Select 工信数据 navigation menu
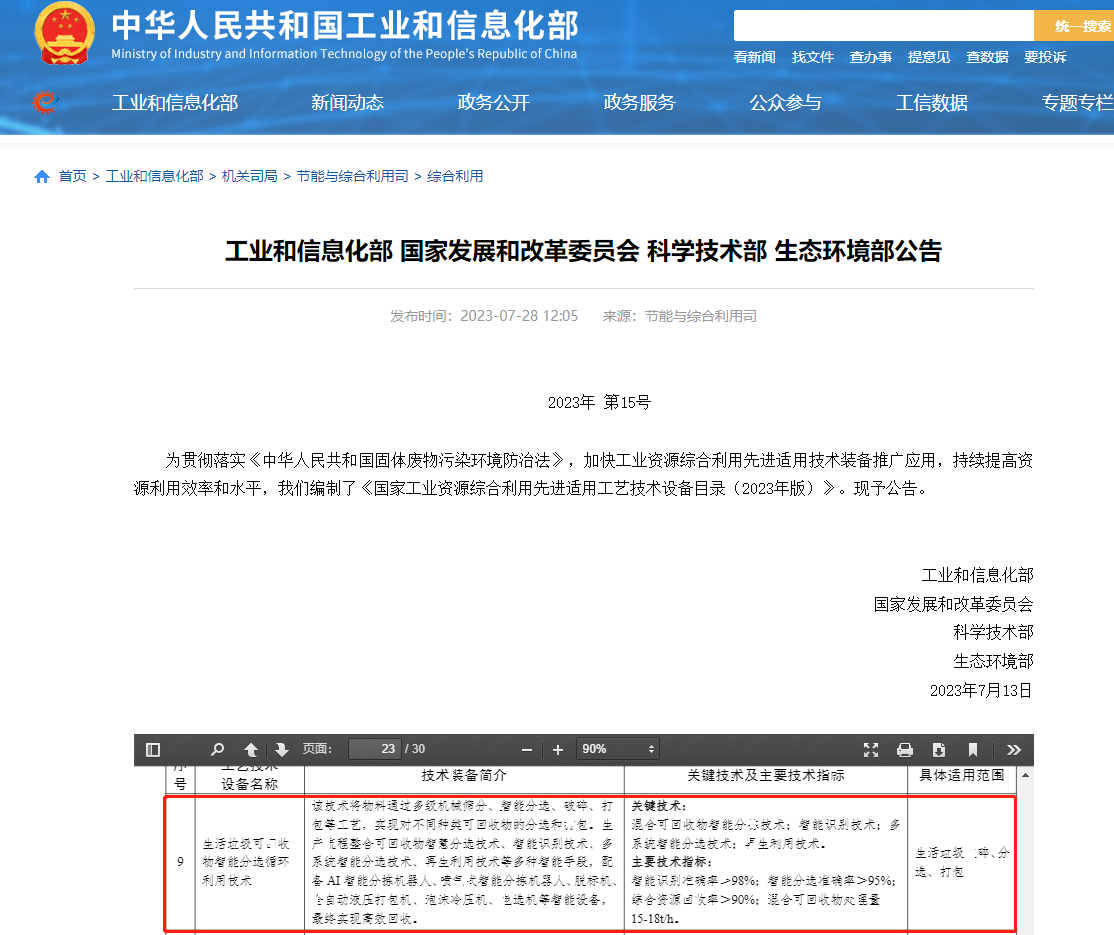 point(931,102)
